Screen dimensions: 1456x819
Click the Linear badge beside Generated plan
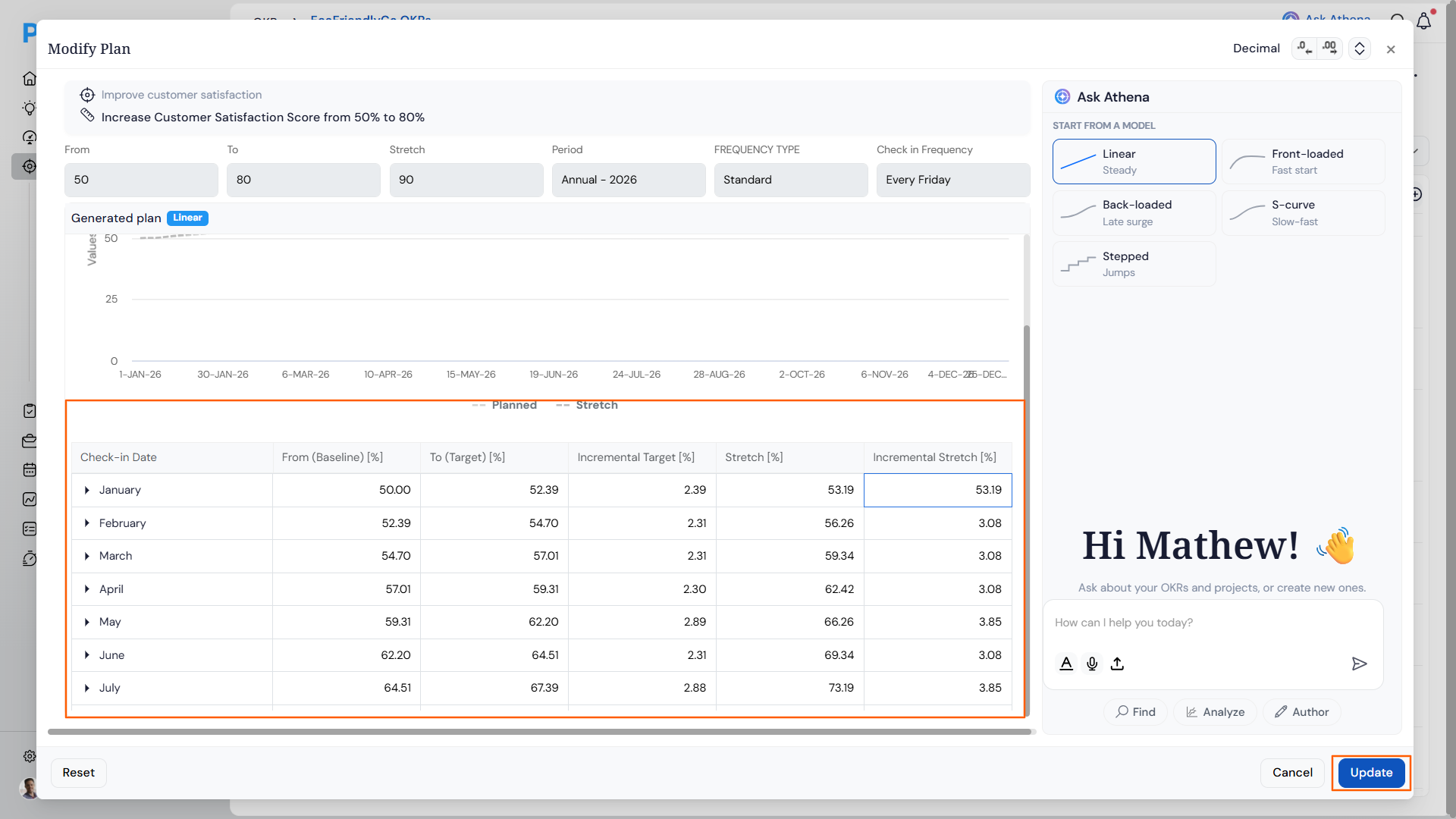(x=187, y=218)
